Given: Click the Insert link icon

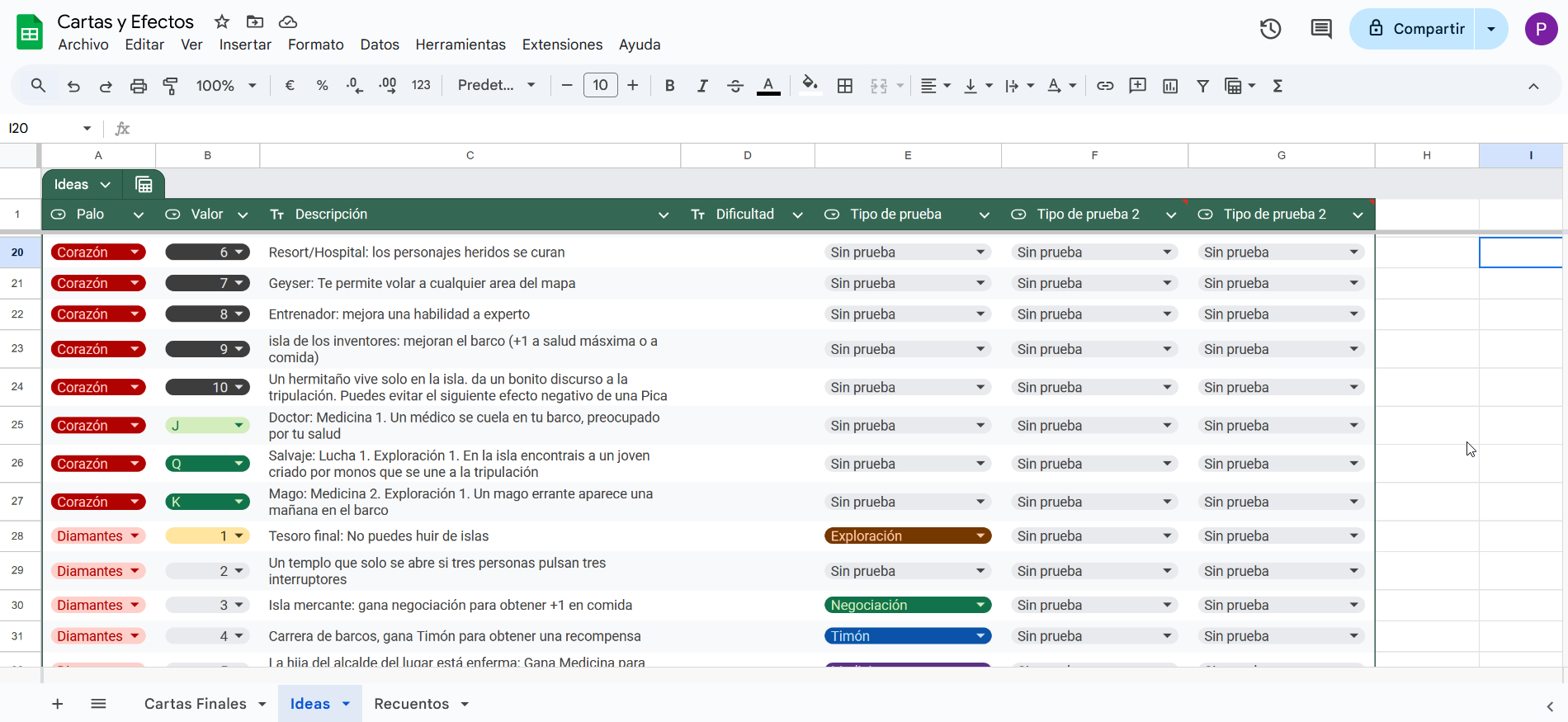Looking at the screenshot, I should pyautogui.click(x=1105, y=86).
